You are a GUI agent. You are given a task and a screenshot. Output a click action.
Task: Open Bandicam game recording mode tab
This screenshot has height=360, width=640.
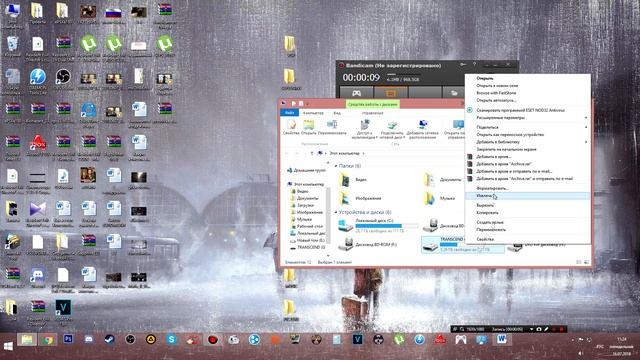point(356,93)
